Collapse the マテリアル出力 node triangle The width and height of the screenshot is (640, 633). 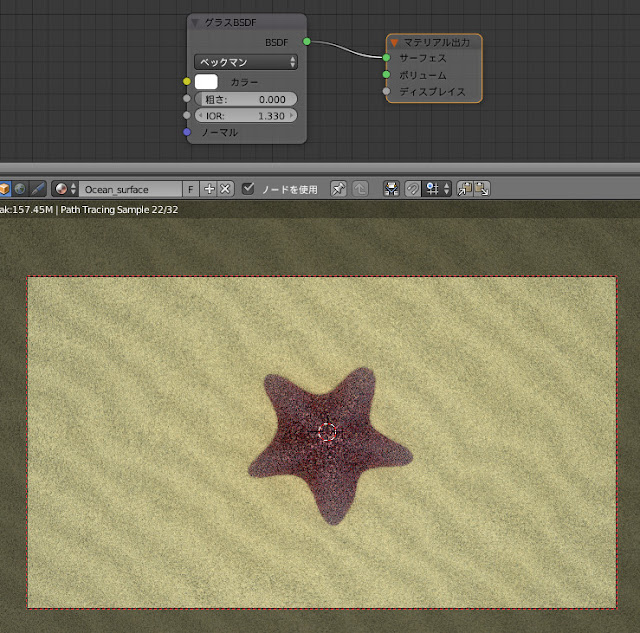pyautogui.click(x=394, y=42)
